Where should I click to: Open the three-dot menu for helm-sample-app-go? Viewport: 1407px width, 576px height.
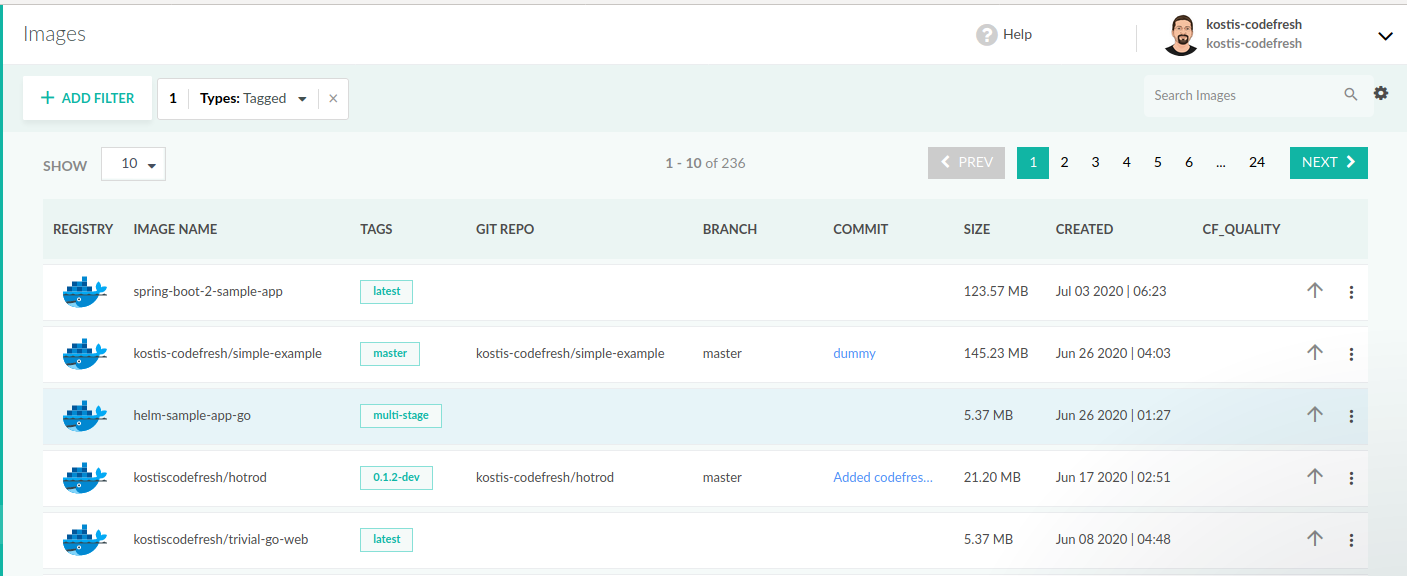click(1351, 416)
